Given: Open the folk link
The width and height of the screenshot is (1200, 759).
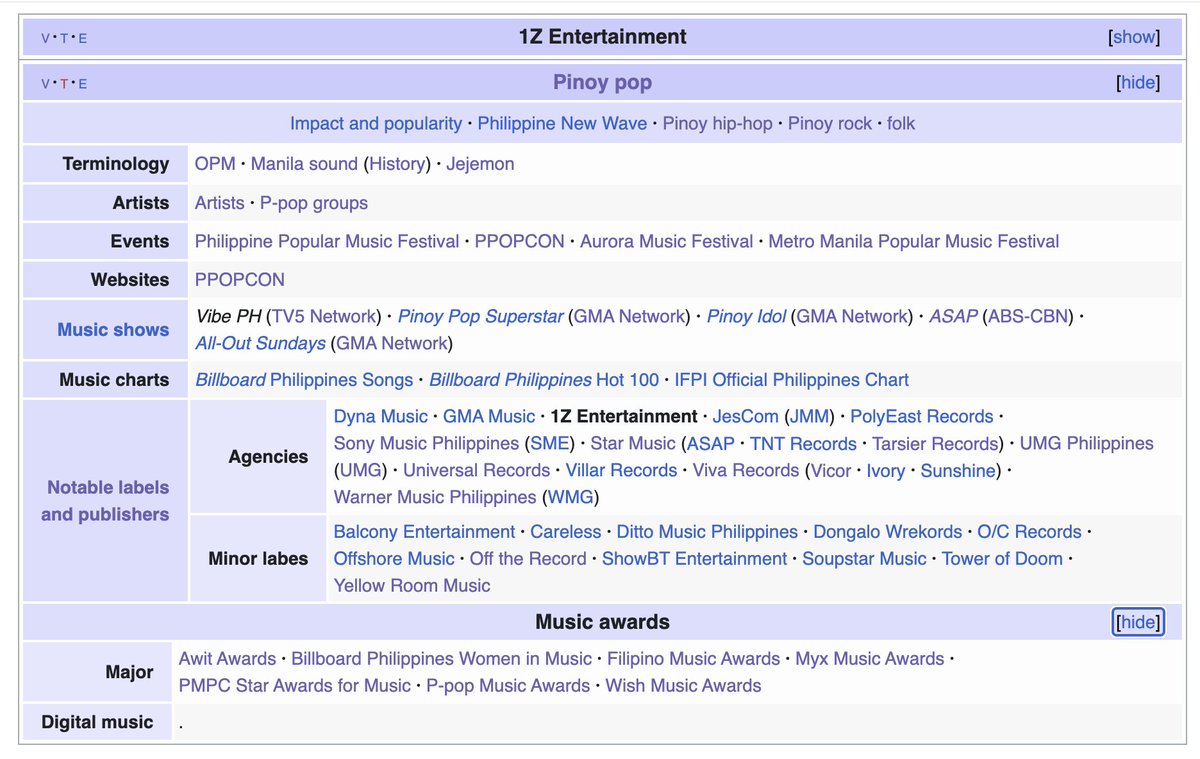Looking at the screenshot, I should 901,124.
